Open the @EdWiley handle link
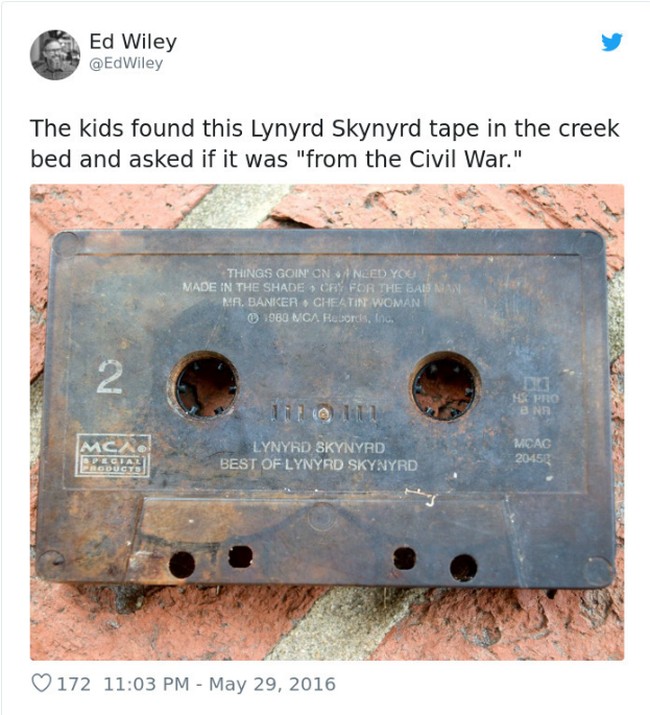Viewport: 650px width, 715px height. [x=126, y=63]
